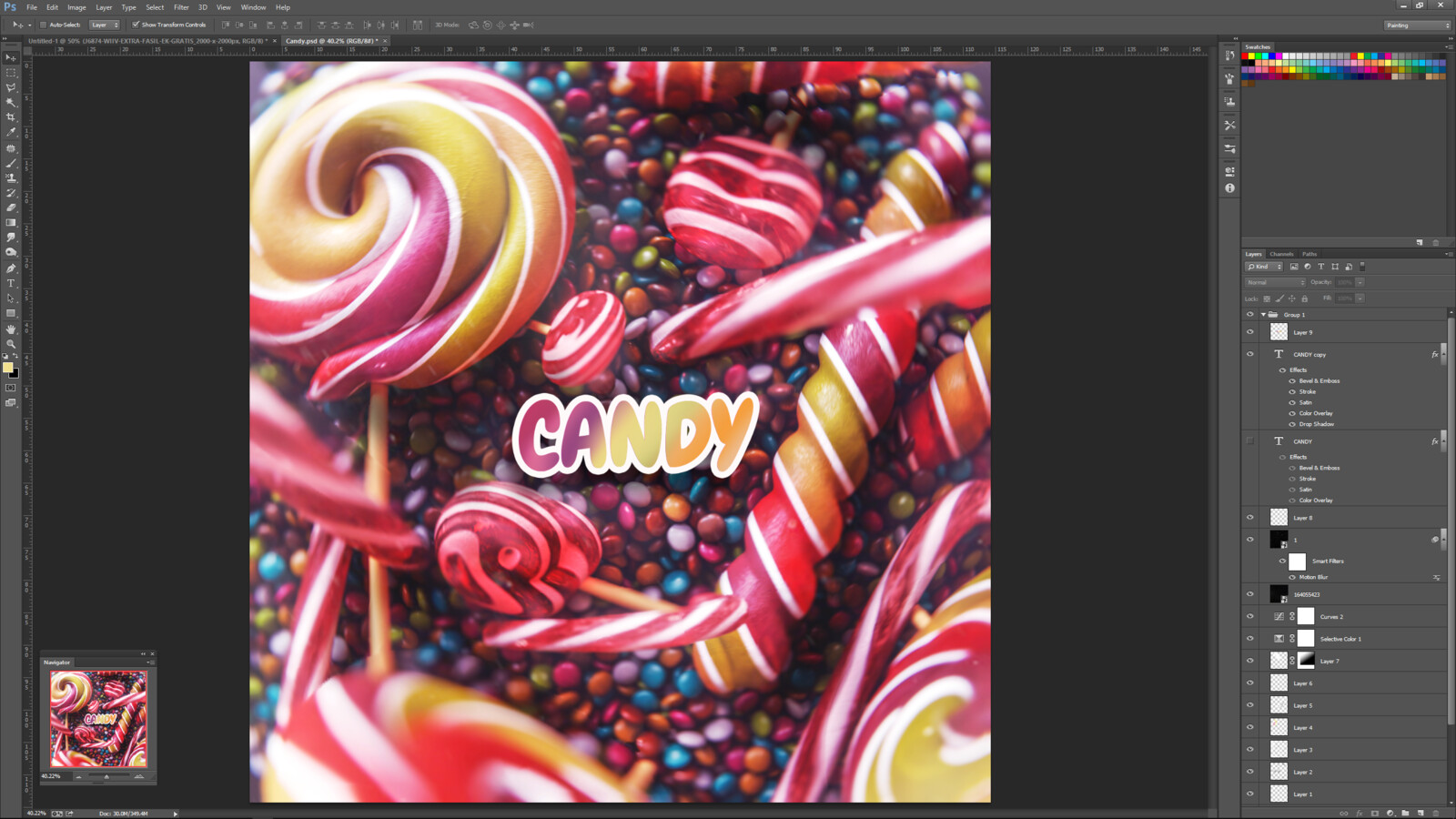Filter layers by type layers icon
Viewport: 1456px width, 819px height.
pos(1321,267)
